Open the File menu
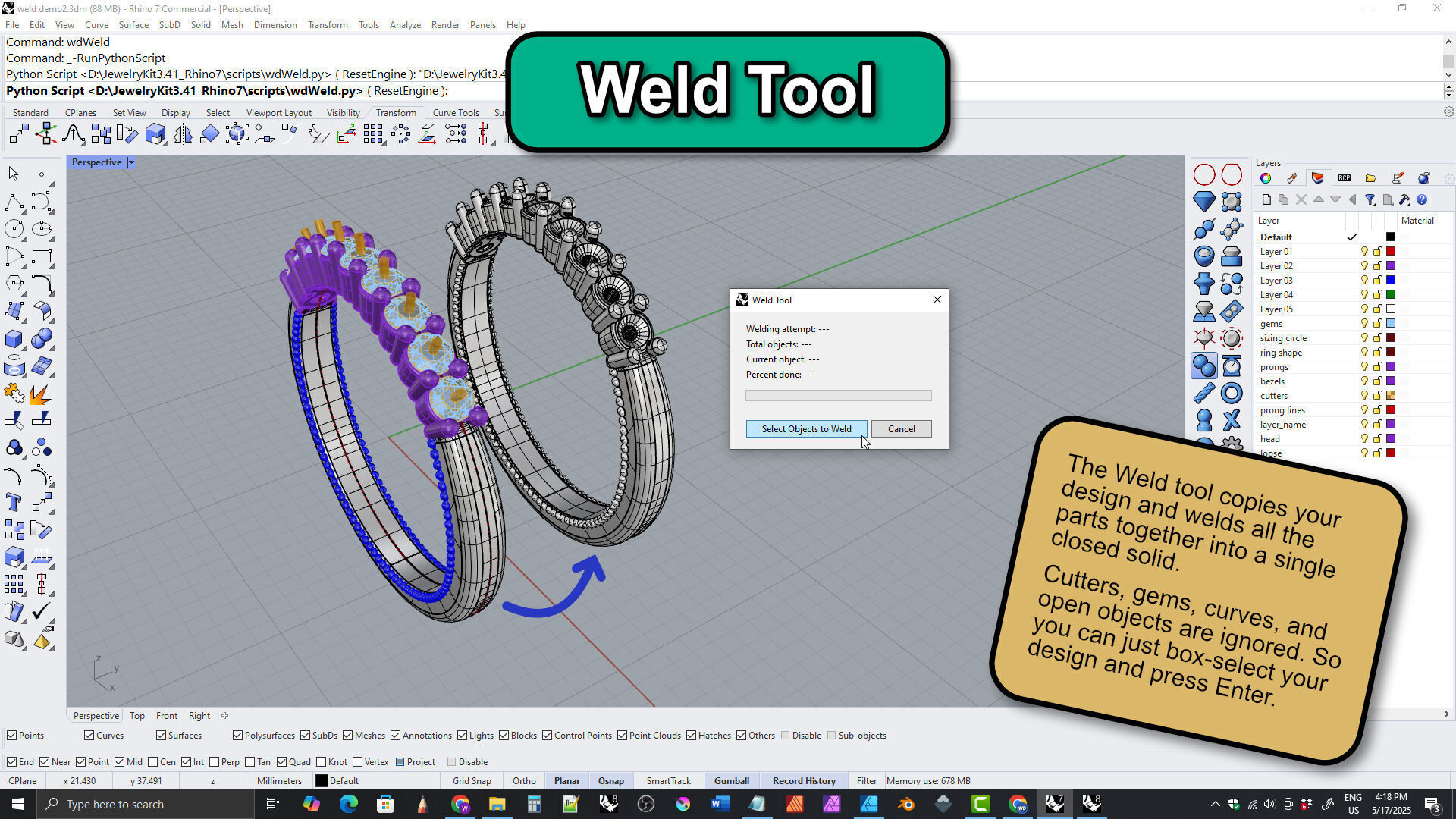 (x=12, y=25)
